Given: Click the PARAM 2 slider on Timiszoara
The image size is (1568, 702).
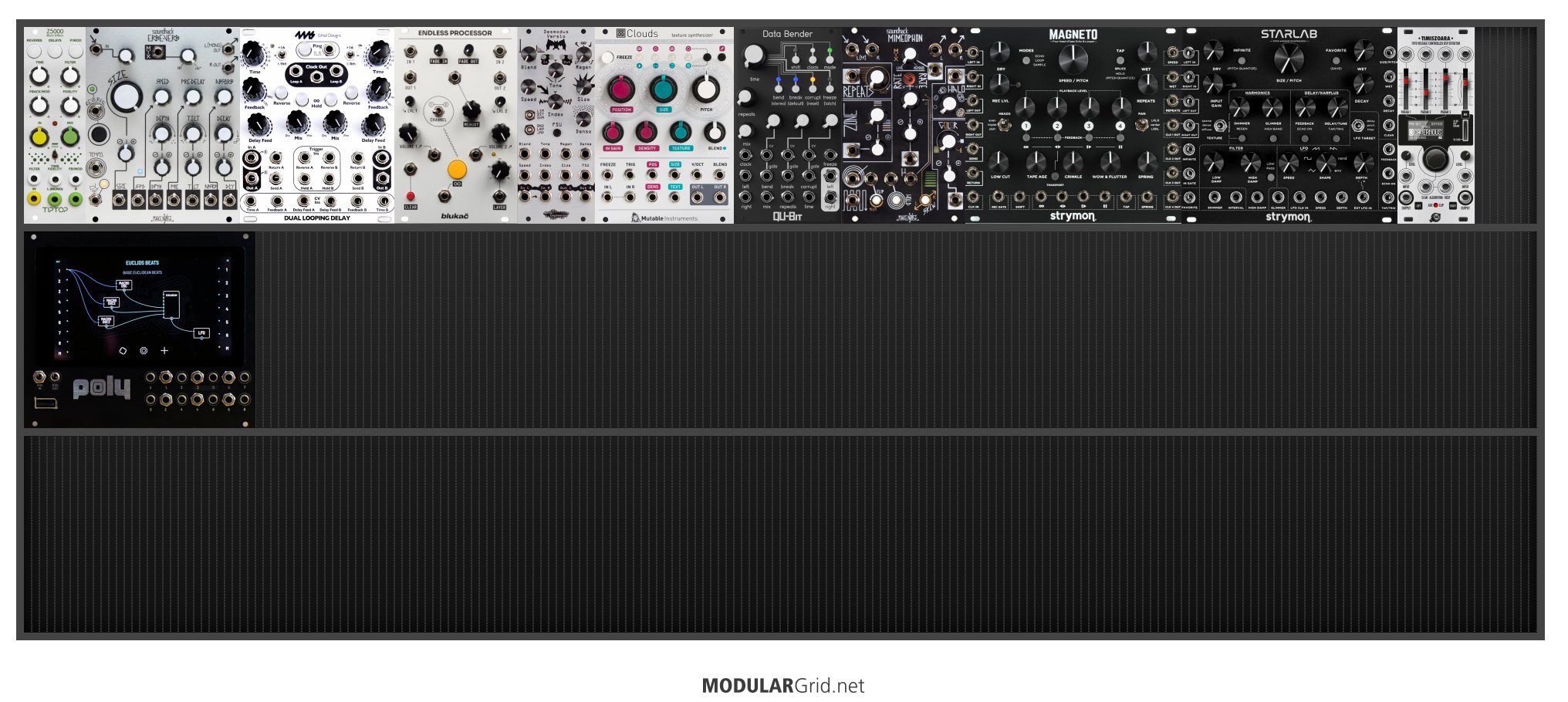Looking at the screenshot, I should click(x=1427, y=89).
